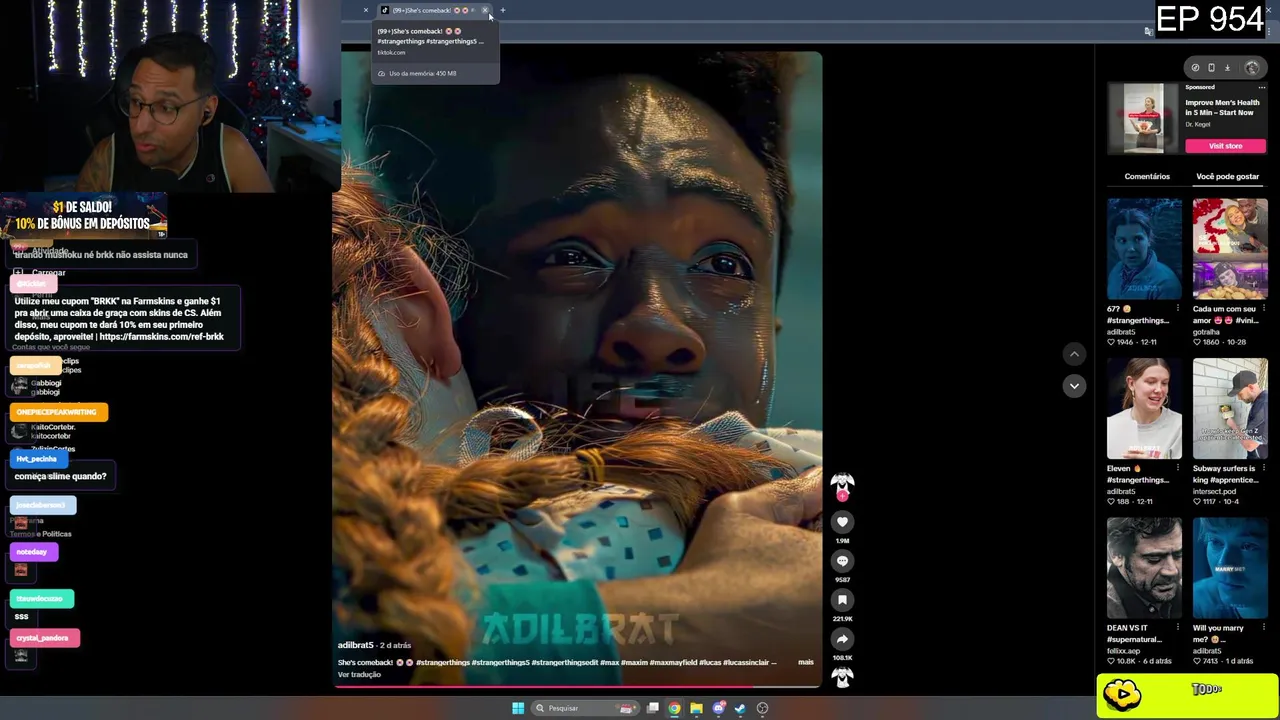Open the Windows Start menu
The image size is (1280, 720).
(518, 708)
